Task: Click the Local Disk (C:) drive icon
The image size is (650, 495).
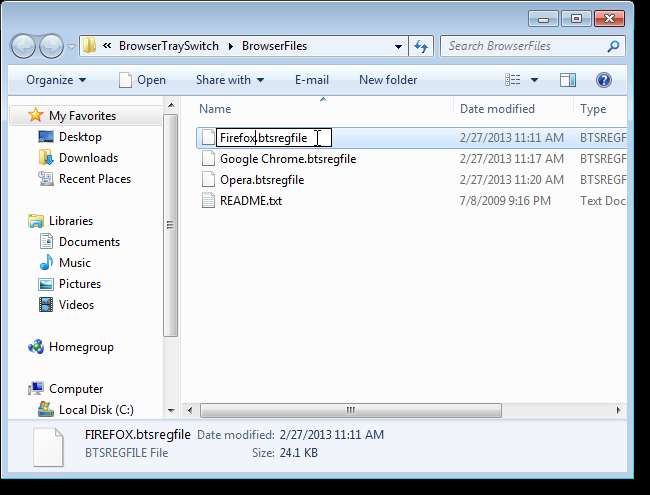Action: pos(46,410)
